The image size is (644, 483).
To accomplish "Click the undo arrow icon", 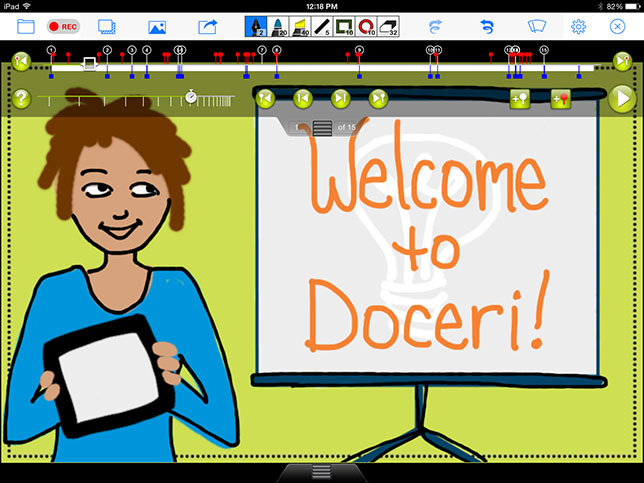I will (487, 27).
